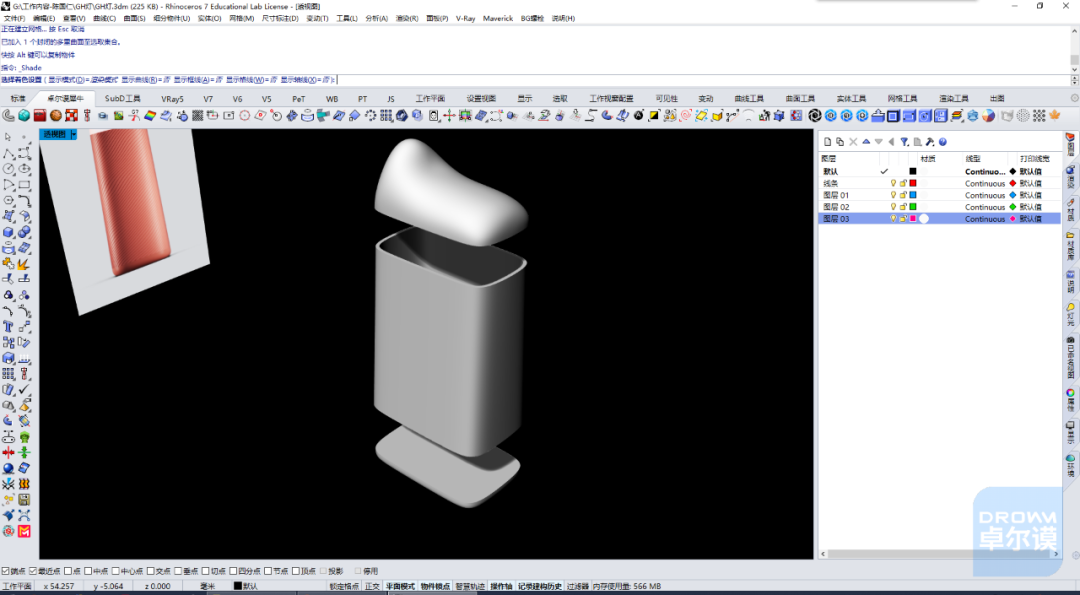Screen dimensions: 1080x595
Task: Open the layer filter funnel icon
Action: (x=904, y=142)
